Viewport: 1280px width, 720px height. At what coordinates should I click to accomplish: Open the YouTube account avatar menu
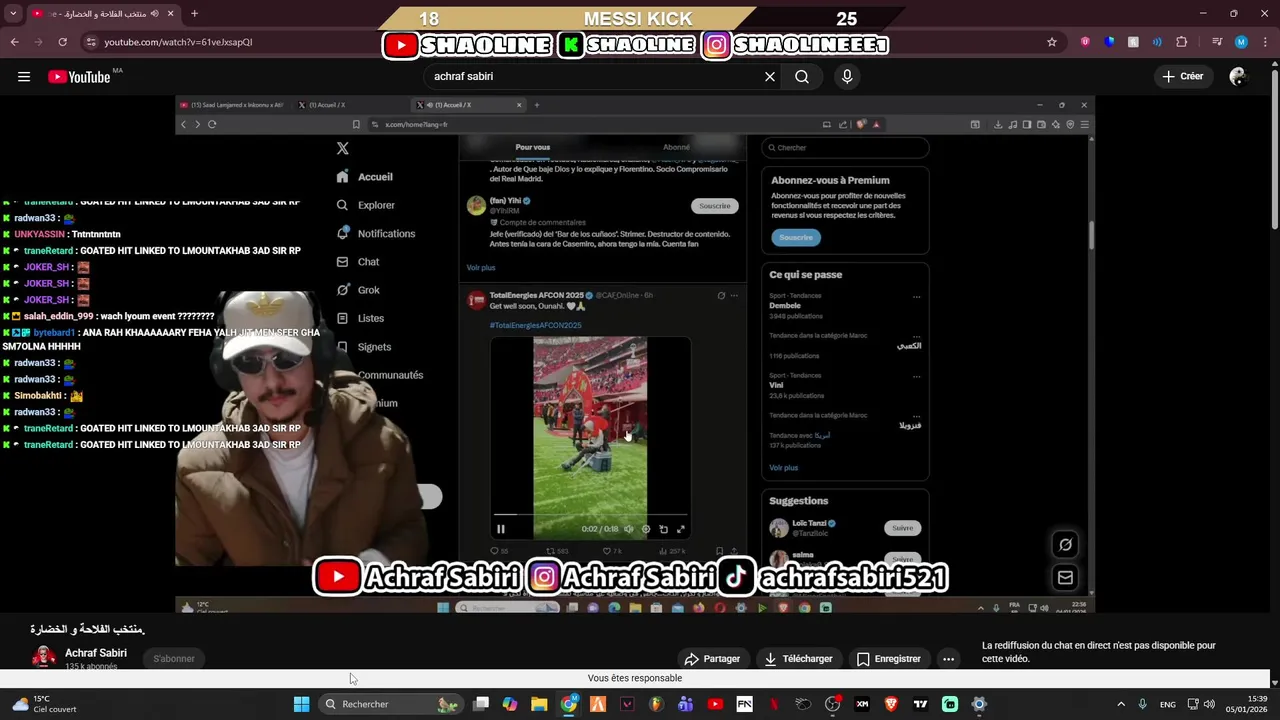pyautogui.click(x=1238, y=76)
